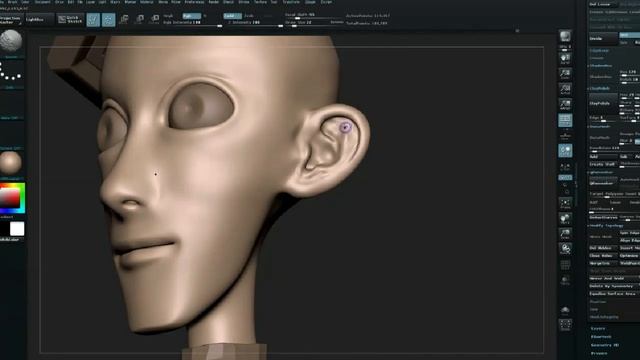Click the Transp transparency icon

(x=565, y=280)
